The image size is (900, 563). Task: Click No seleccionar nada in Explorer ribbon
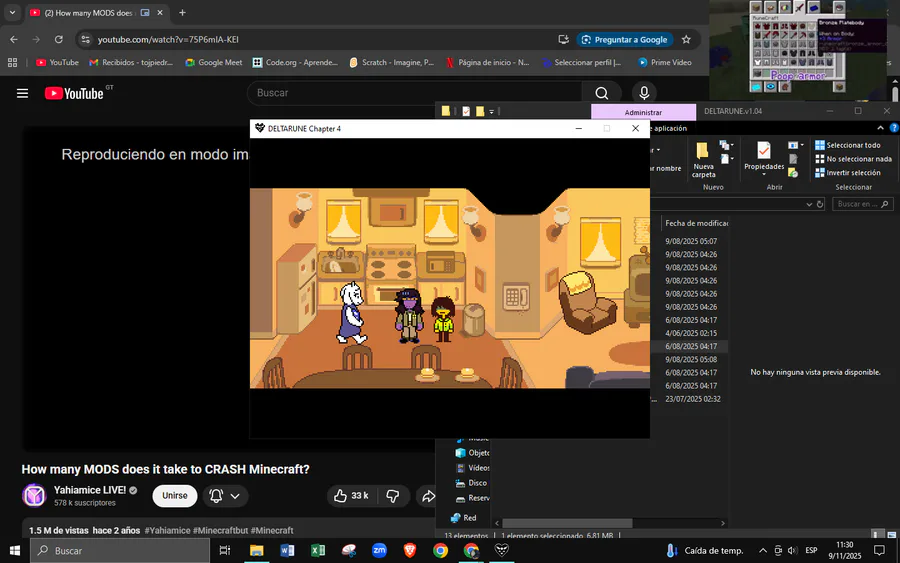(854, 159)
